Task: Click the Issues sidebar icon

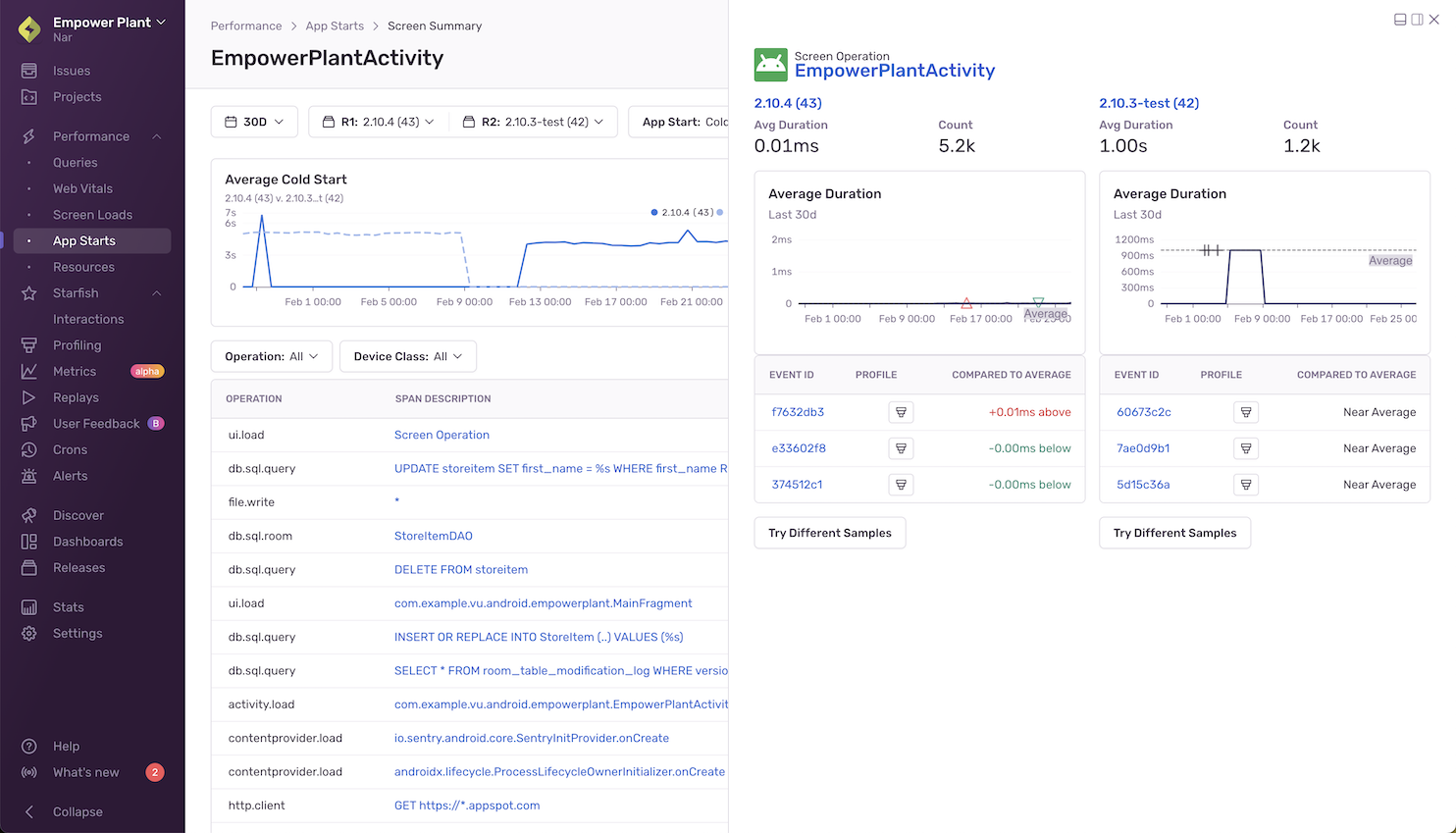Action: point(29,71)
